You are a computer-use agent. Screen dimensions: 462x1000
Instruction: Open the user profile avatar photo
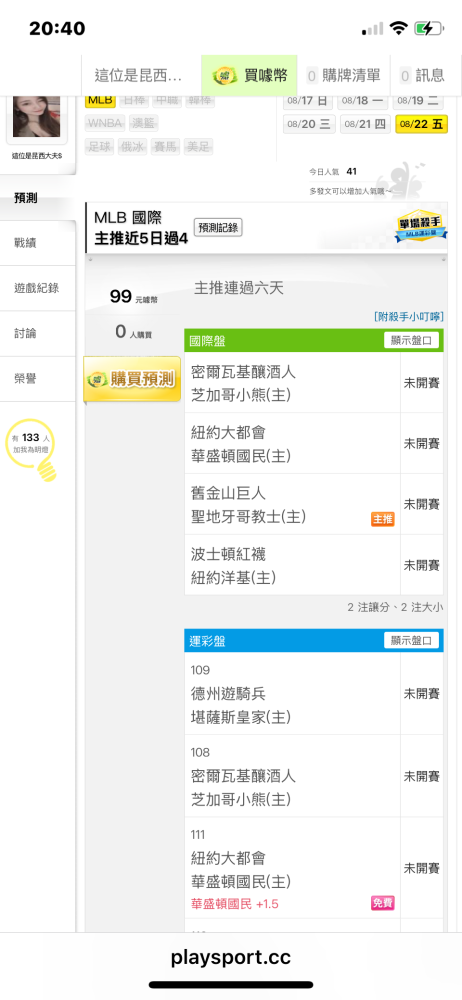pos(36,116)
